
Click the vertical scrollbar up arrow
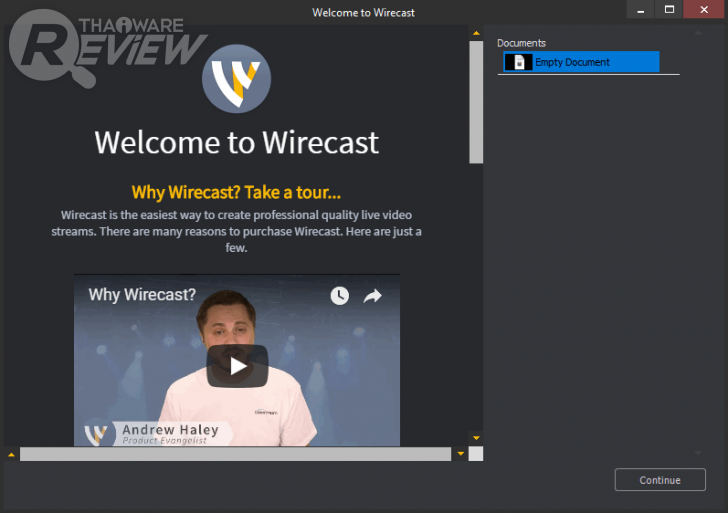pyautogui.click(x=476, y=33)
